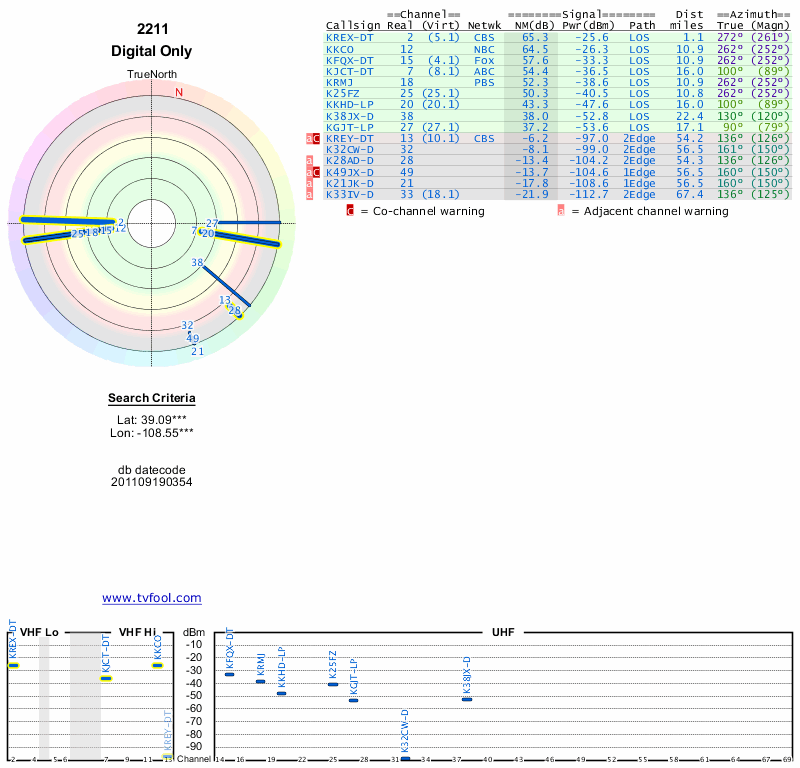Click the adjacent channel warning icon beside K21JK-D
The width and height of the screenshot is (800, 768).
tap(309, 183)
